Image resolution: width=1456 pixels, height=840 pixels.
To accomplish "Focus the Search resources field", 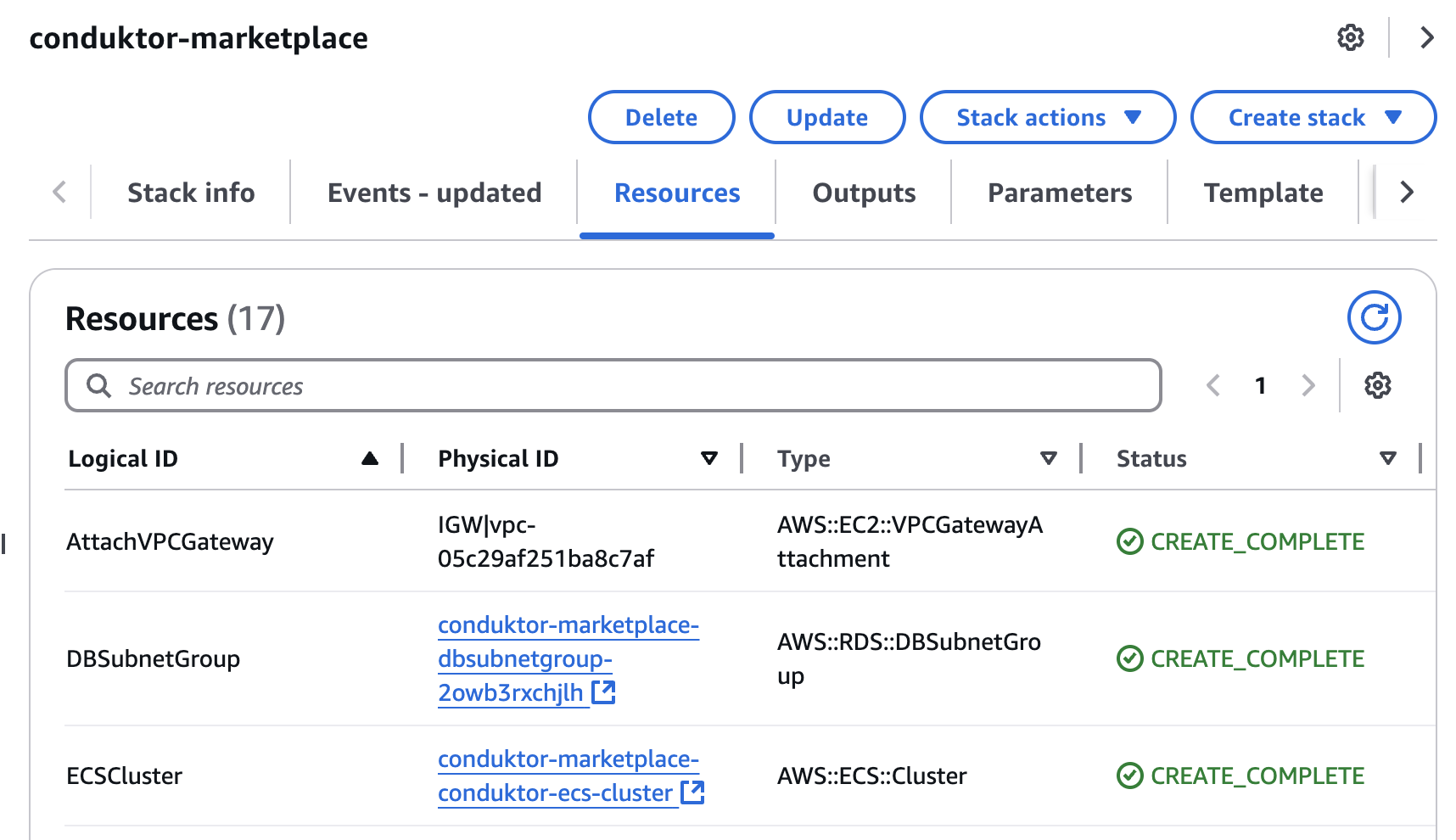I will (613, 386).
